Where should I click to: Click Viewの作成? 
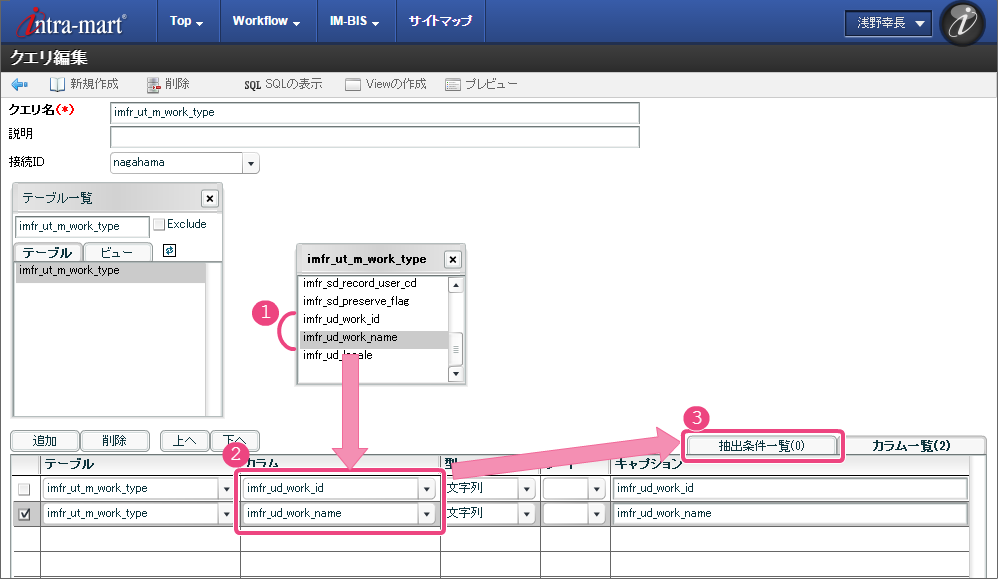tap(386, 84)
